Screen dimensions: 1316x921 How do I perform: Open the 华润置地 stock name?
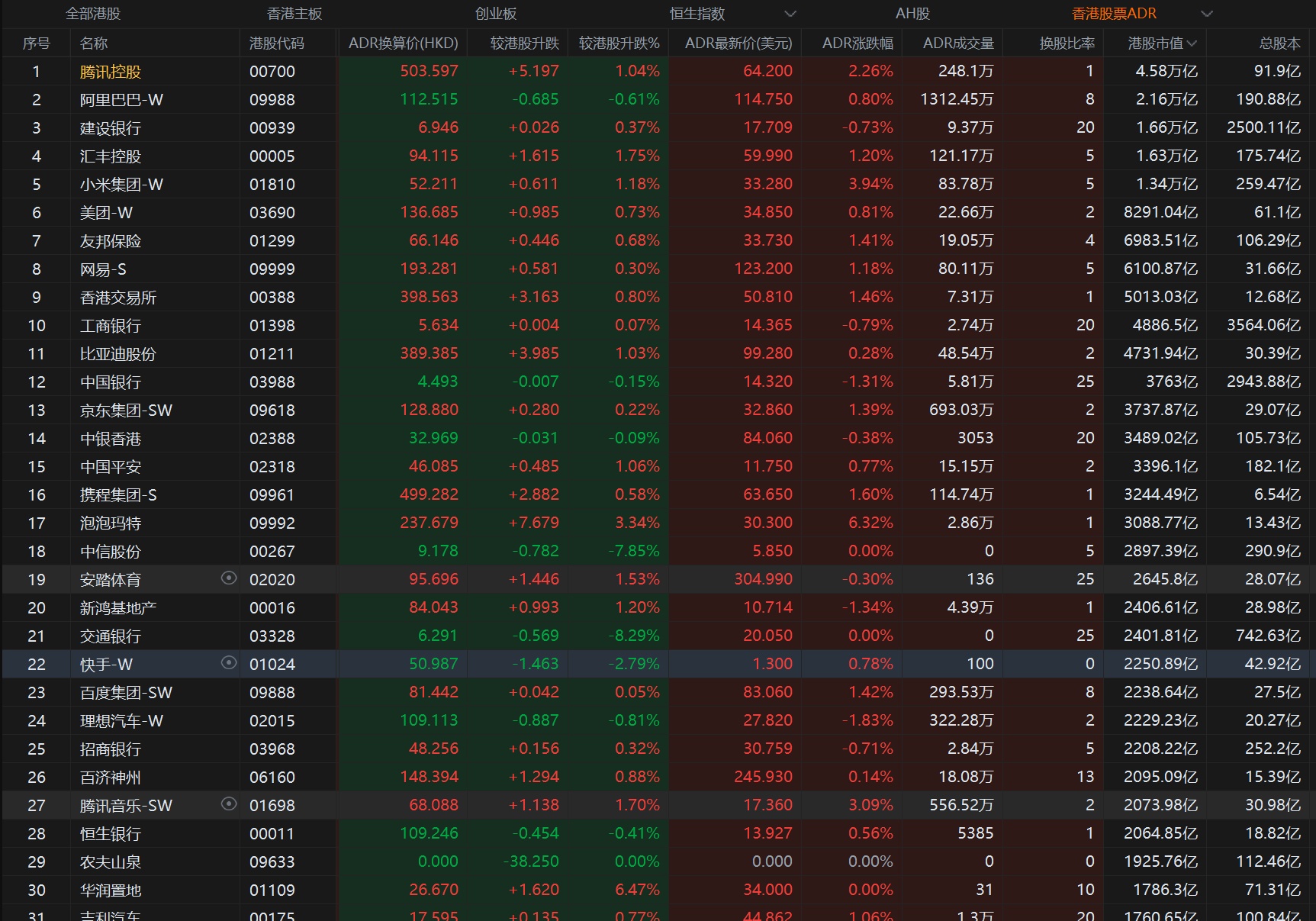[x=111, y=890]
